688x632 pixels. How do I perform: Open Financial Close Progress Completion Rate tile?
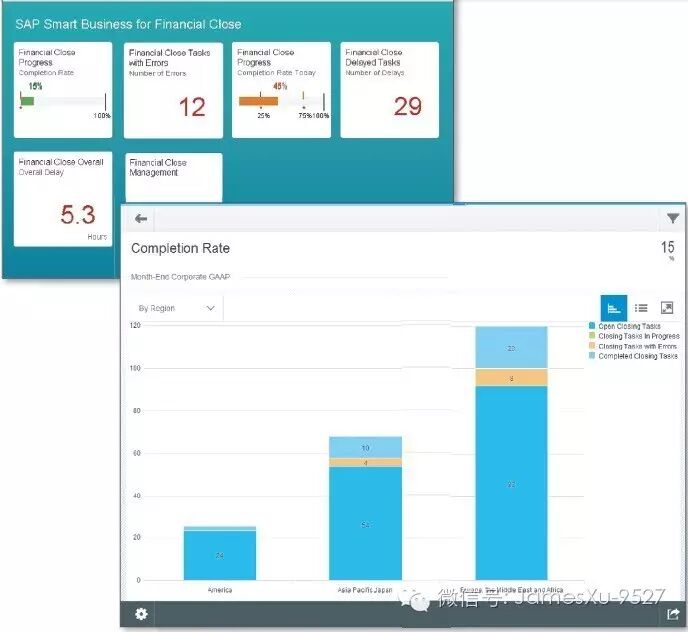(x=63, y=90)
